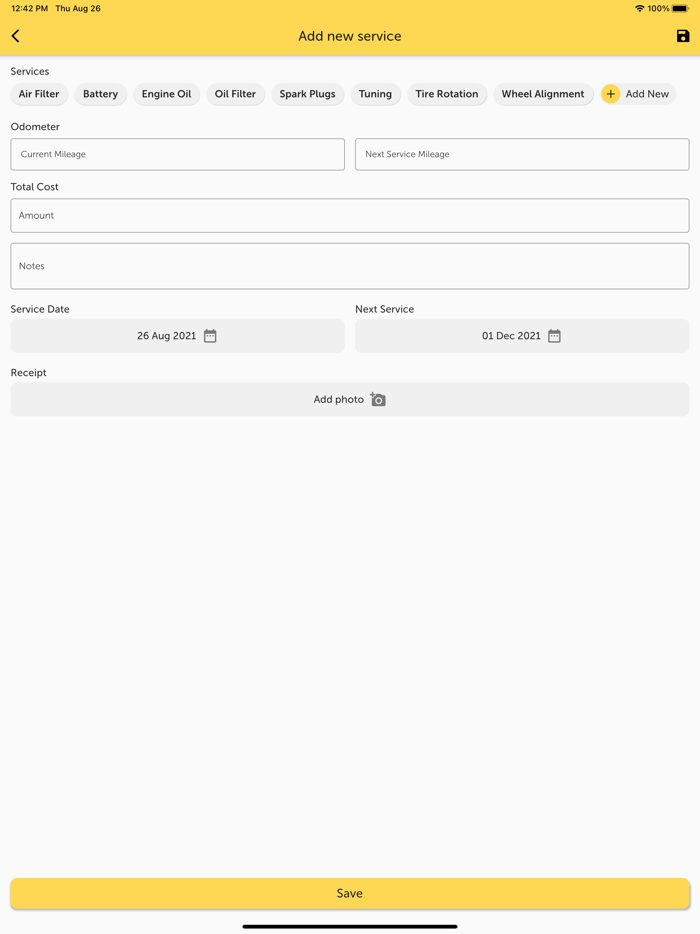This screenshot has width=700, height=934.
Task: Select the Battery service chip
Action: (100, 94)
